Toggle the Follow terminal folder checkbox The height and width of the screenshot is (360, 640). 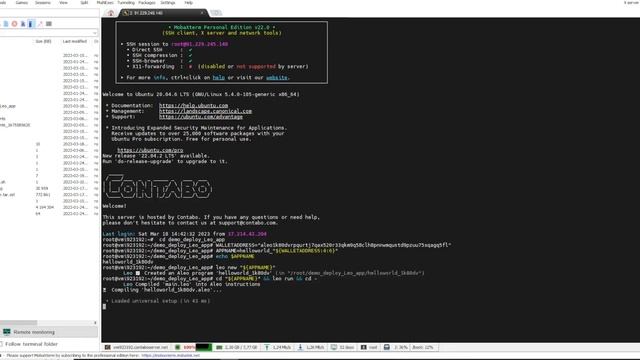(1, 344)
